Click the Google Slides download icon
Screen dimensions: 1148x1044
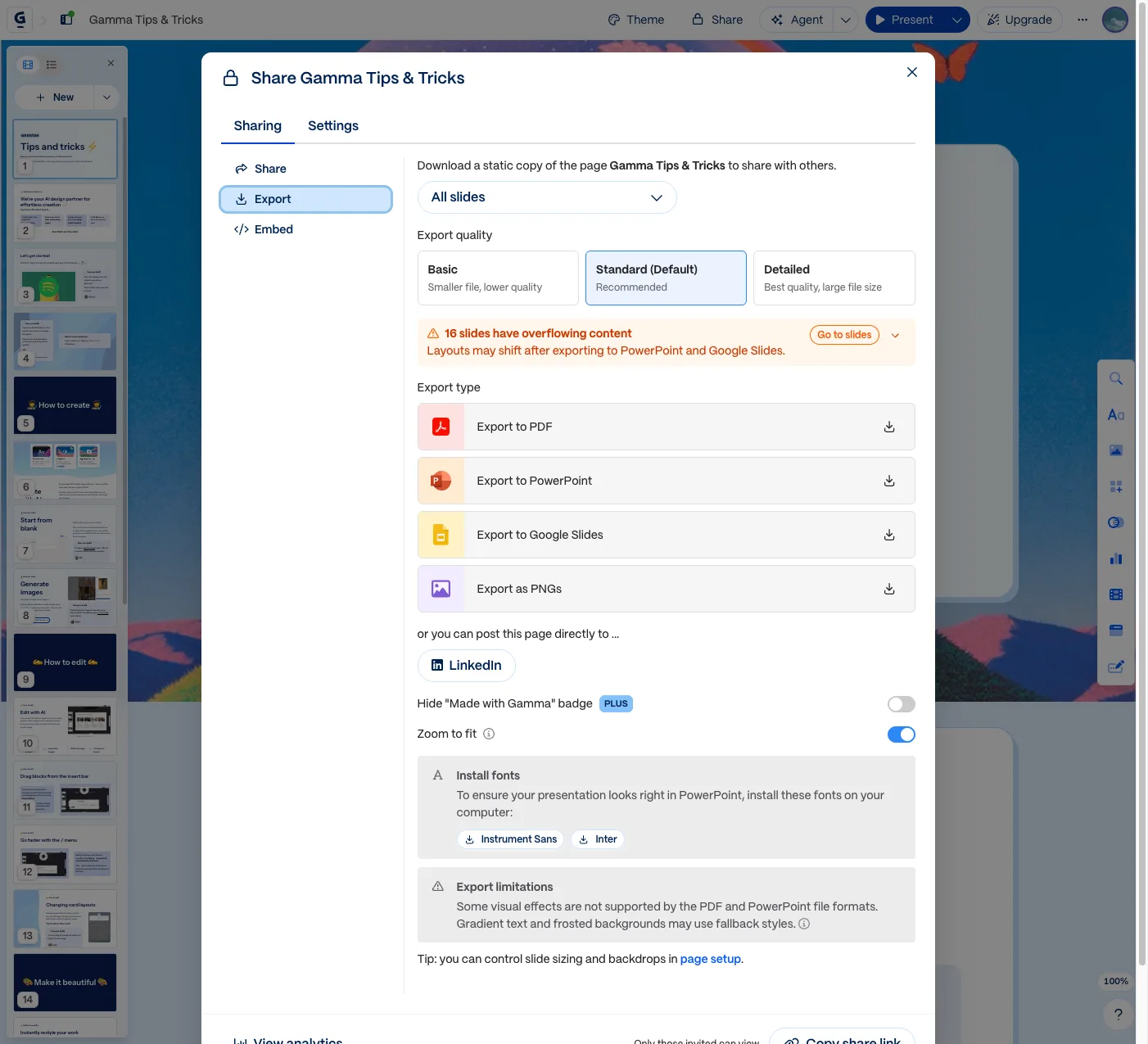[889, 535]
